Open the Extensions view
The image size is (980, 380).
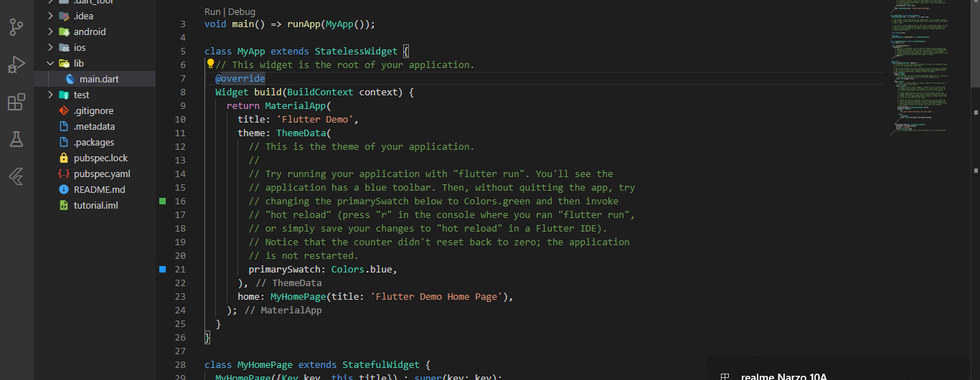pyautogui.click(x=16, y=102)
